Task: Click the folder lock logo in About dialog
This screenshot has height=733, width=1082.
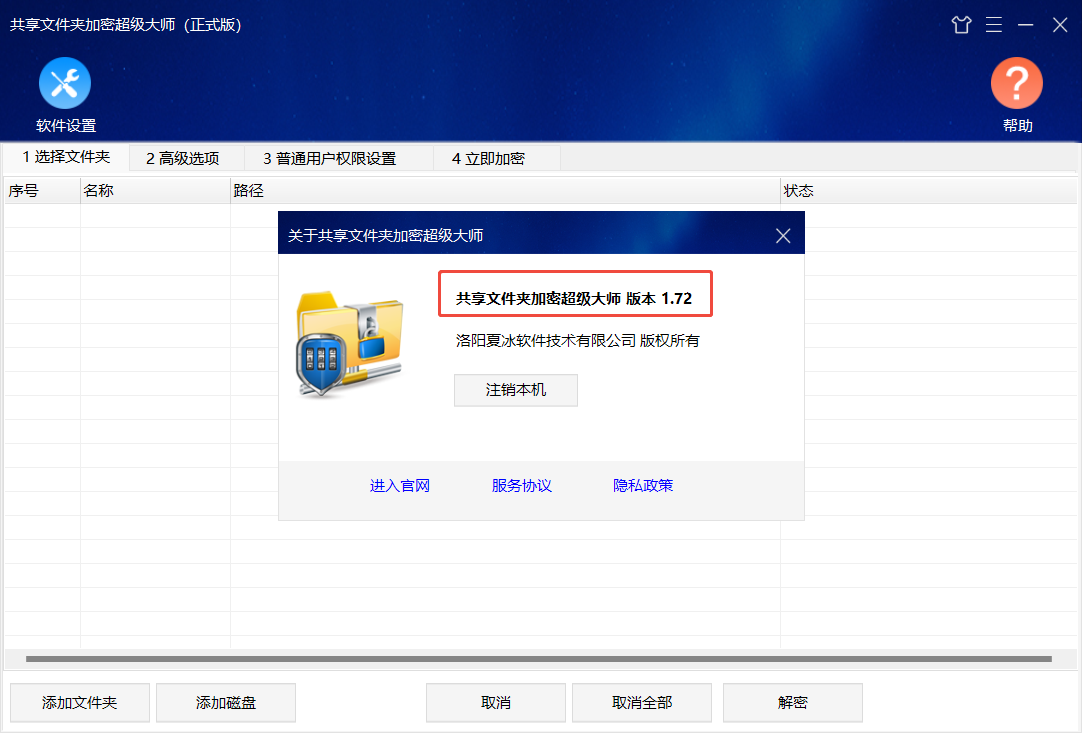Action: pyautogui.click(x=350, y=343)
